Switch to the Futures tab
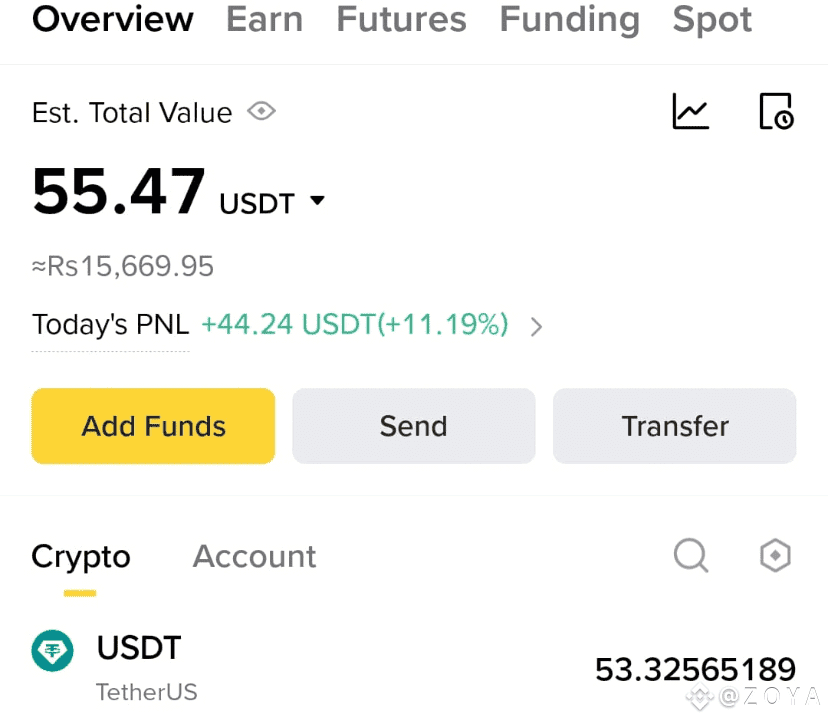This screenshot has width=828, height=722. click(x=401, y=20)
